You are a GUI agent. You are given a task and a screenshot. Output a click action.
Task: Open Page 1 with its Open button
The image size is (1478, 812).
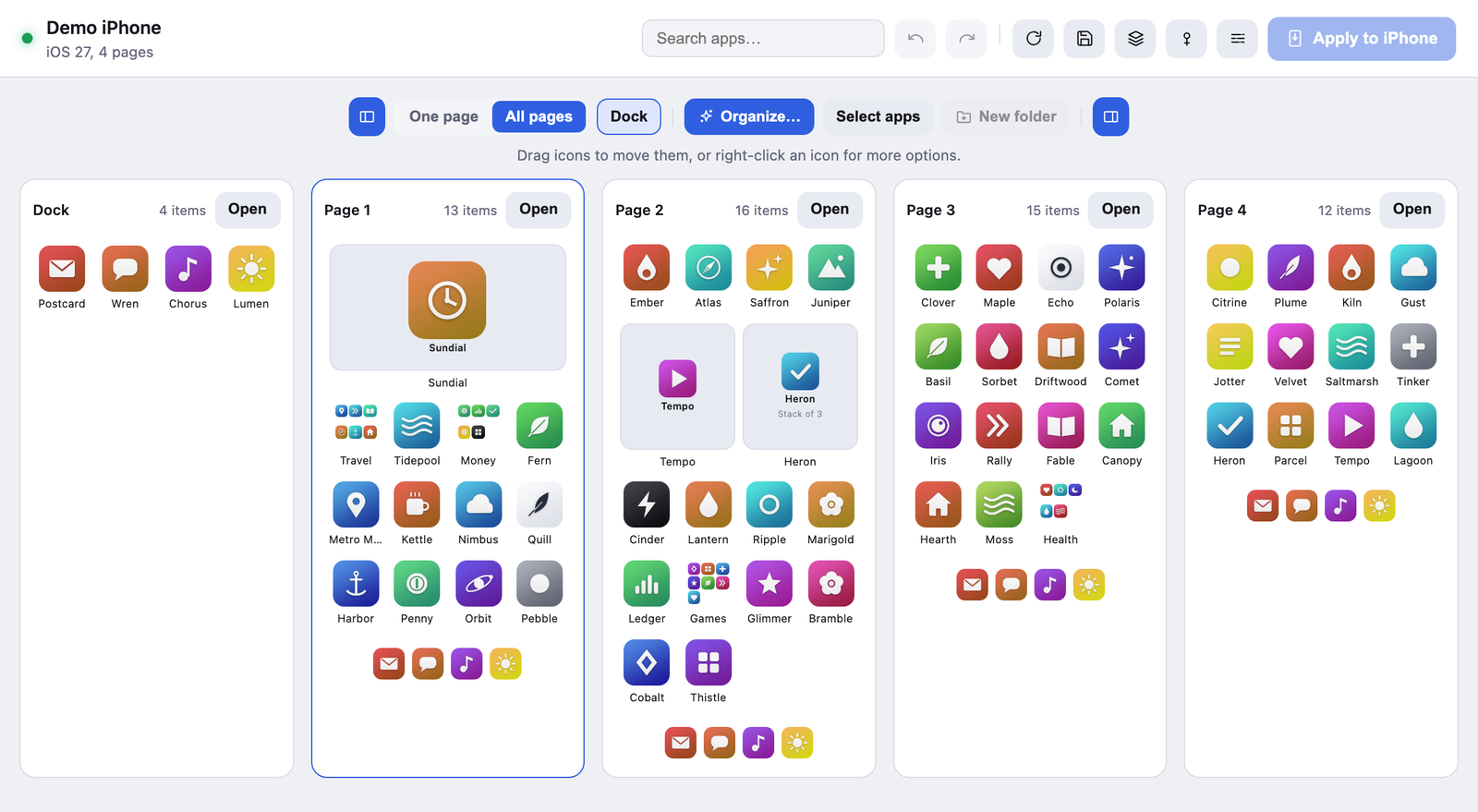[539, 210]
